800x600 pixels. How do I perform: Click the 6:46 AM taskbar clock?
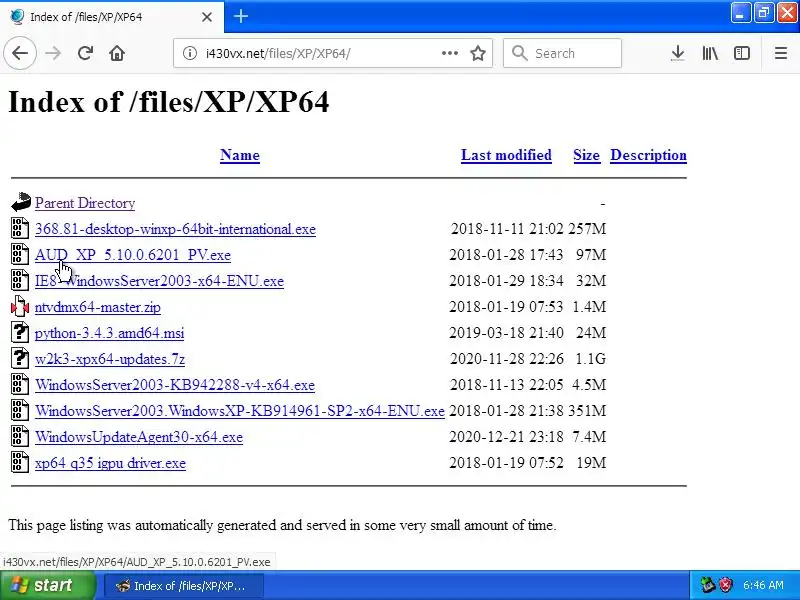[x=763, y=585]
